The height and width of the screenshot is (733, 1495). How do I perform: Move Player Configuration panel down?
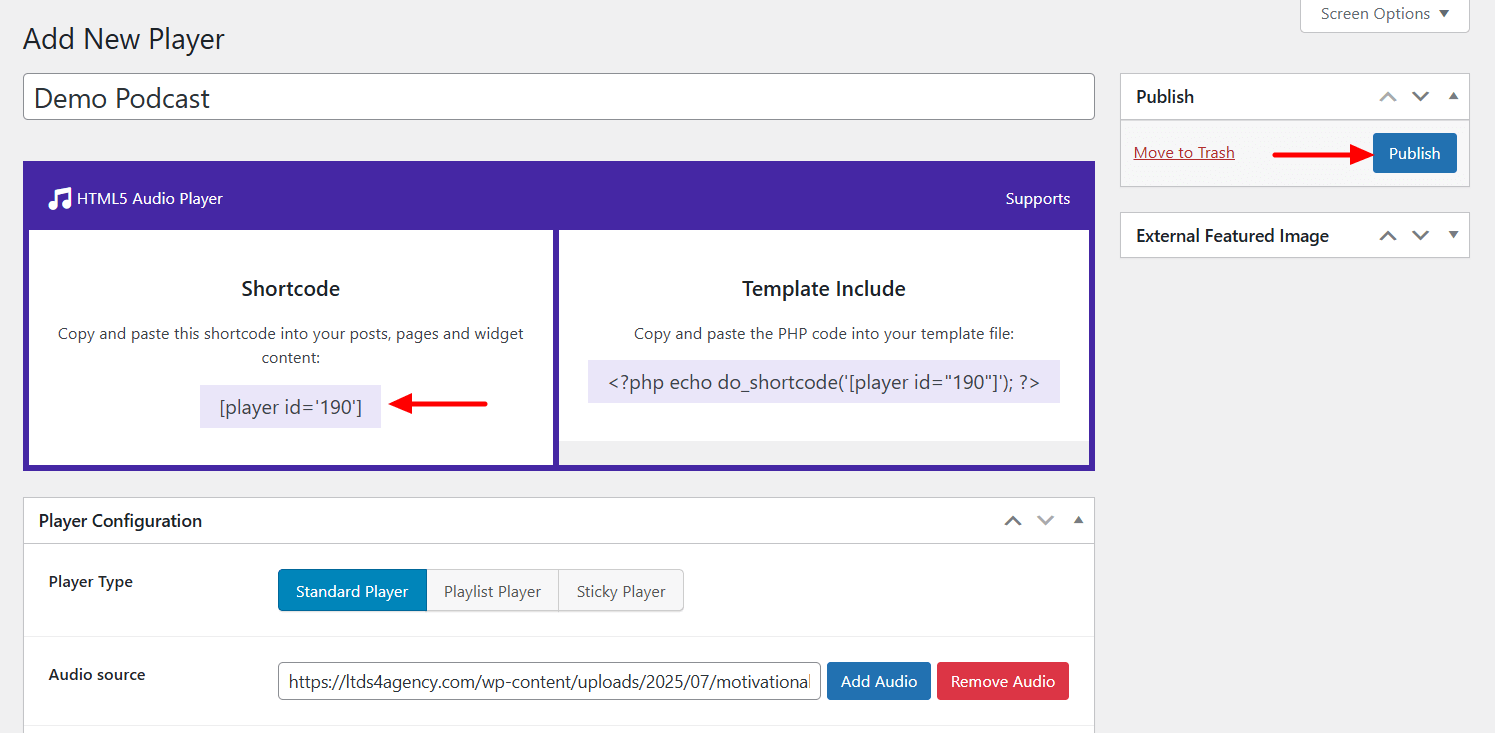(x=1045, y=521)
